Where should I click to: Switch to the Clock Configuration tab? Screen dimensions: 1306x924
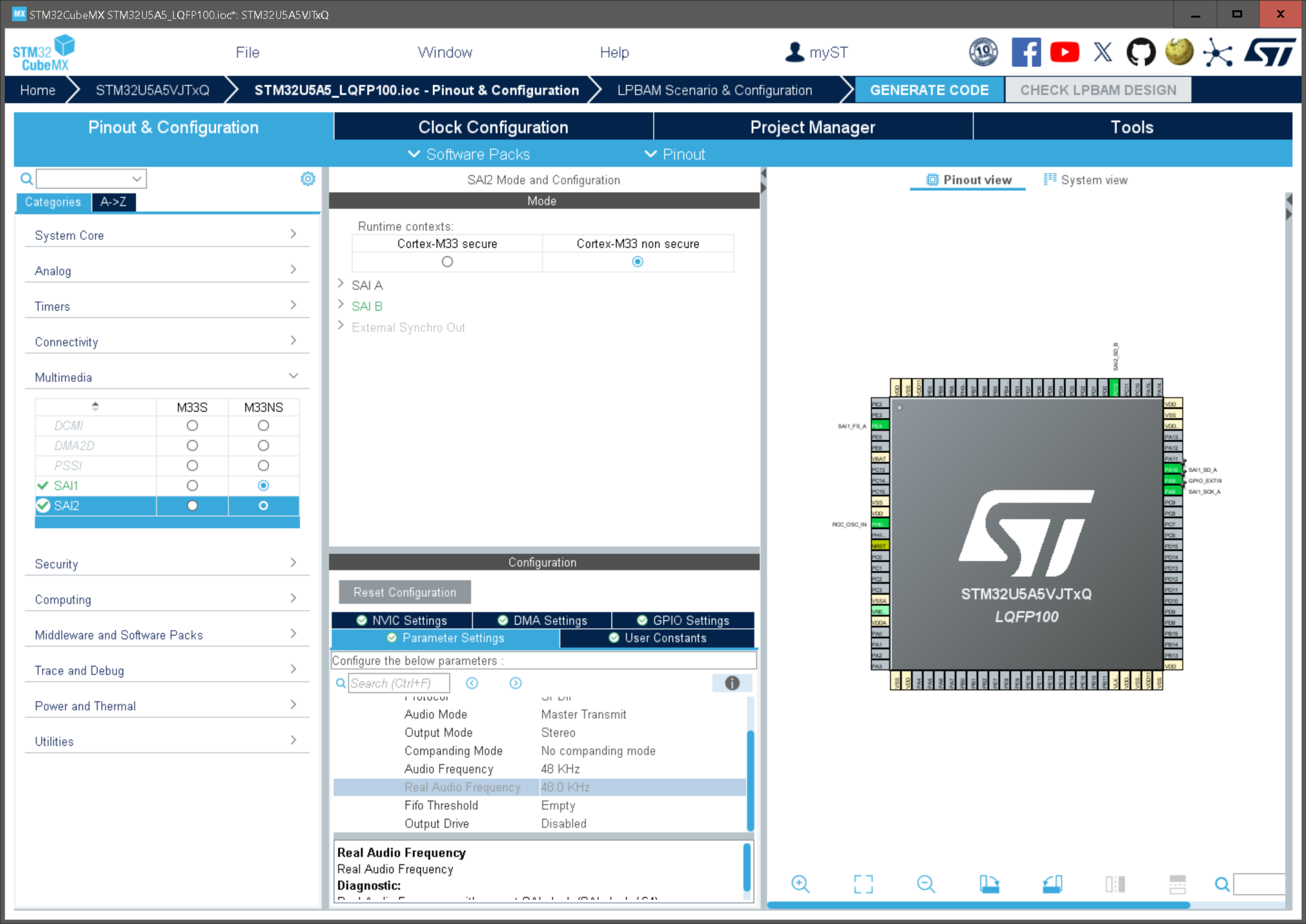493,127
